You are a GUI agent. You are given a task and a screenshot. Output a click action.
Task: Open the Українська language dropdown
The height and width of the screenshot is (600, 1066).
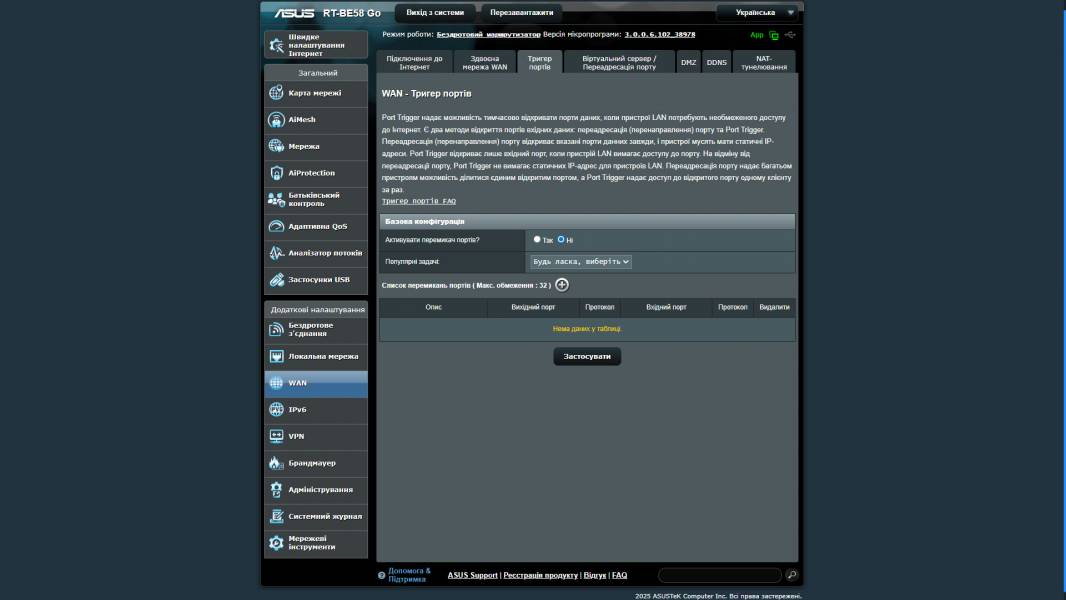tap(759, 13)
